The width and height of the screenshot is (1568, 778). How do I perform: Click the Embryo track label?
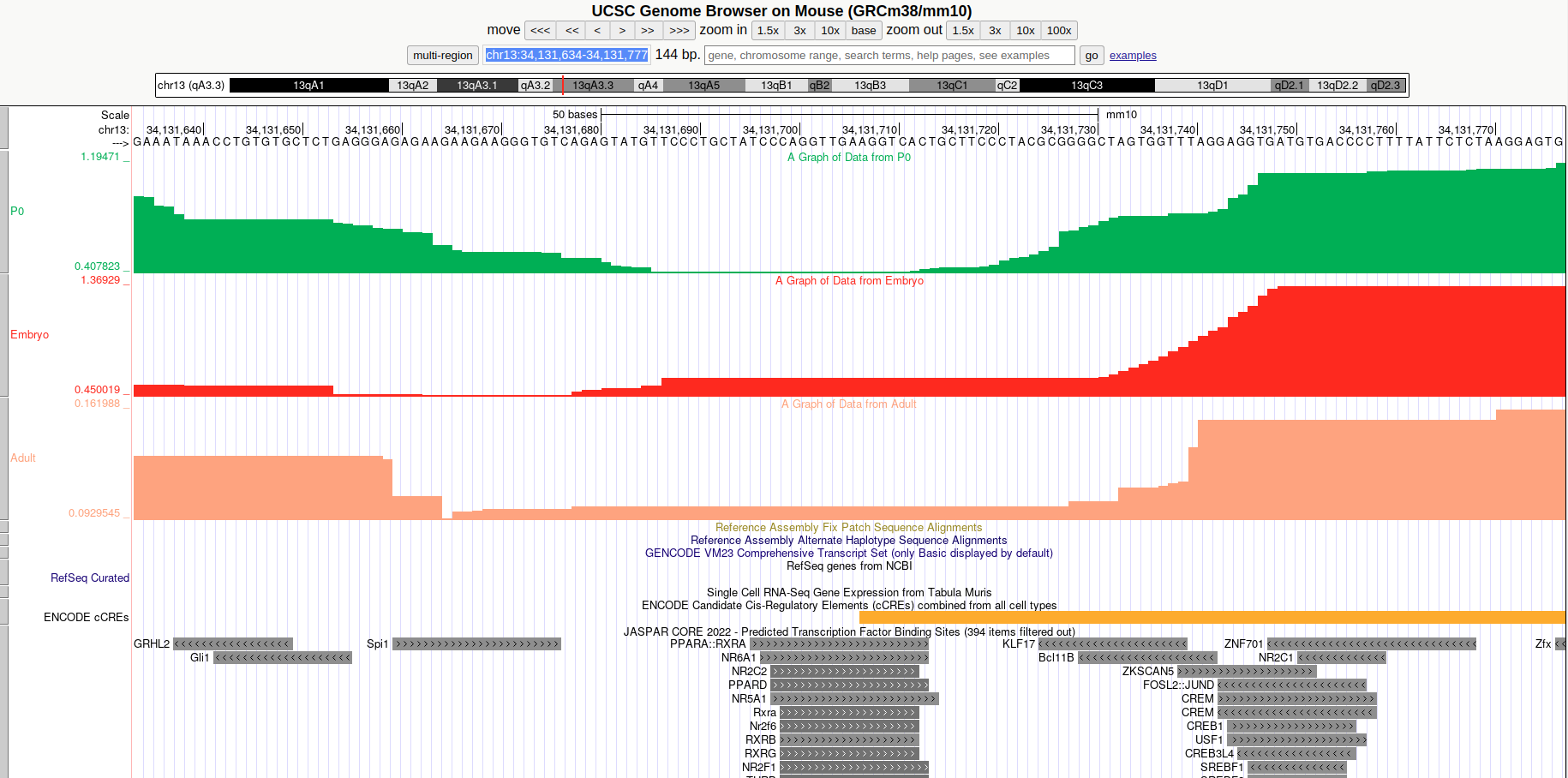(29, 335)
